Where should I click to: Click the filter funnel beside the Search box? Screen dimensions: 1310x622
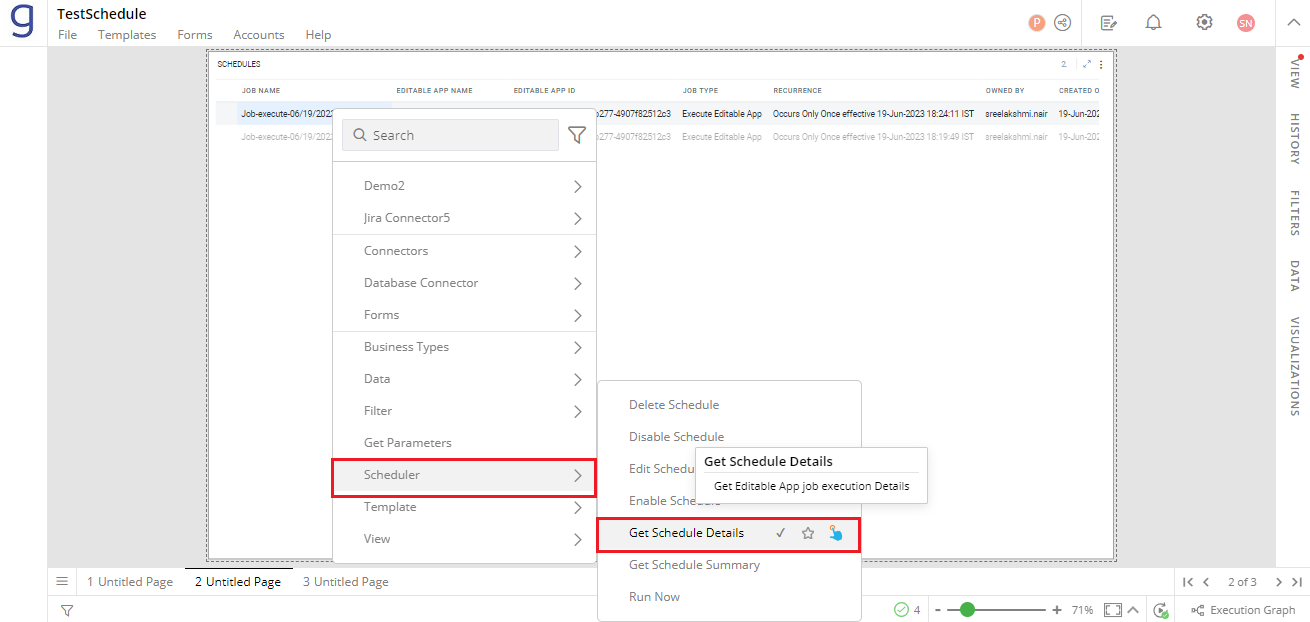tap(577, 135)
